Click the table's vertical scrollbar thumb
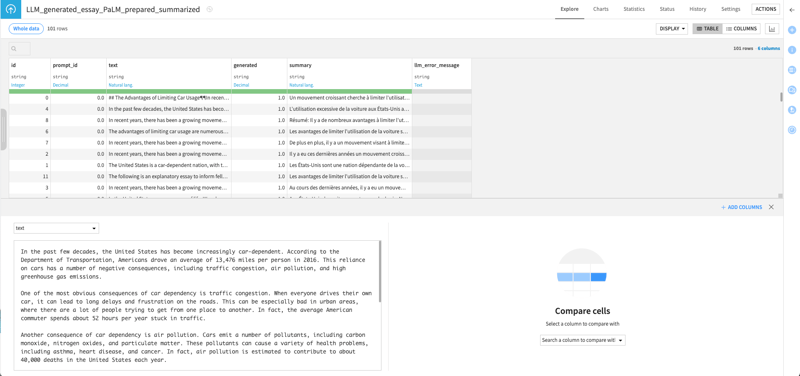 [x=781, y=97]
